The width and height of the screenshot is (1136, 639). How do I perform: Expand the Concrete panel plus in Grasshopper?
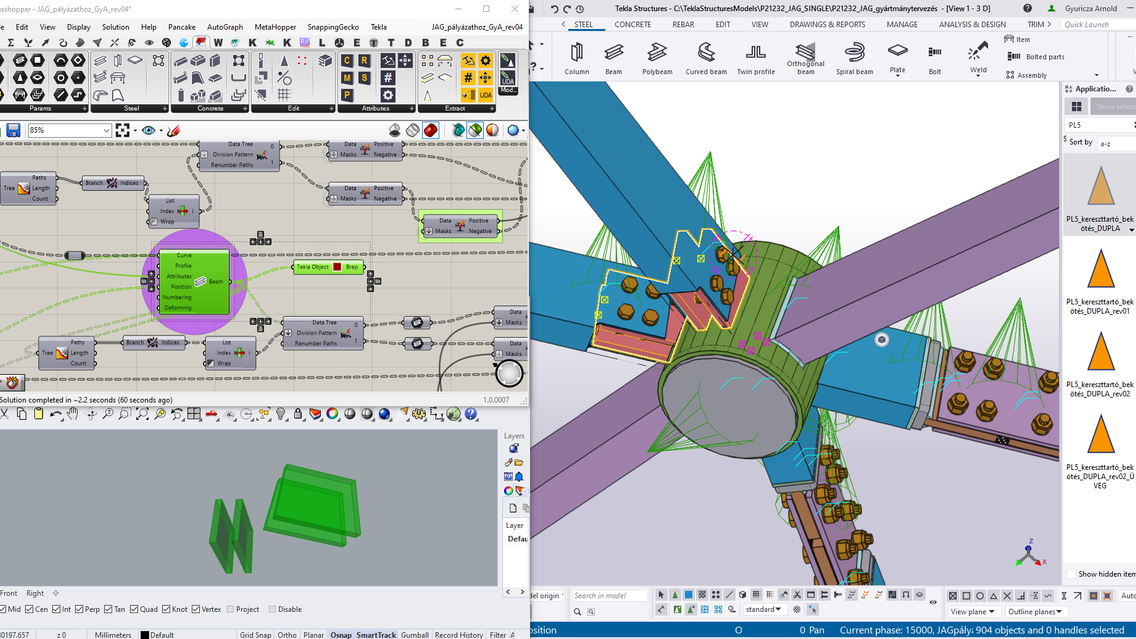point(245,109)
